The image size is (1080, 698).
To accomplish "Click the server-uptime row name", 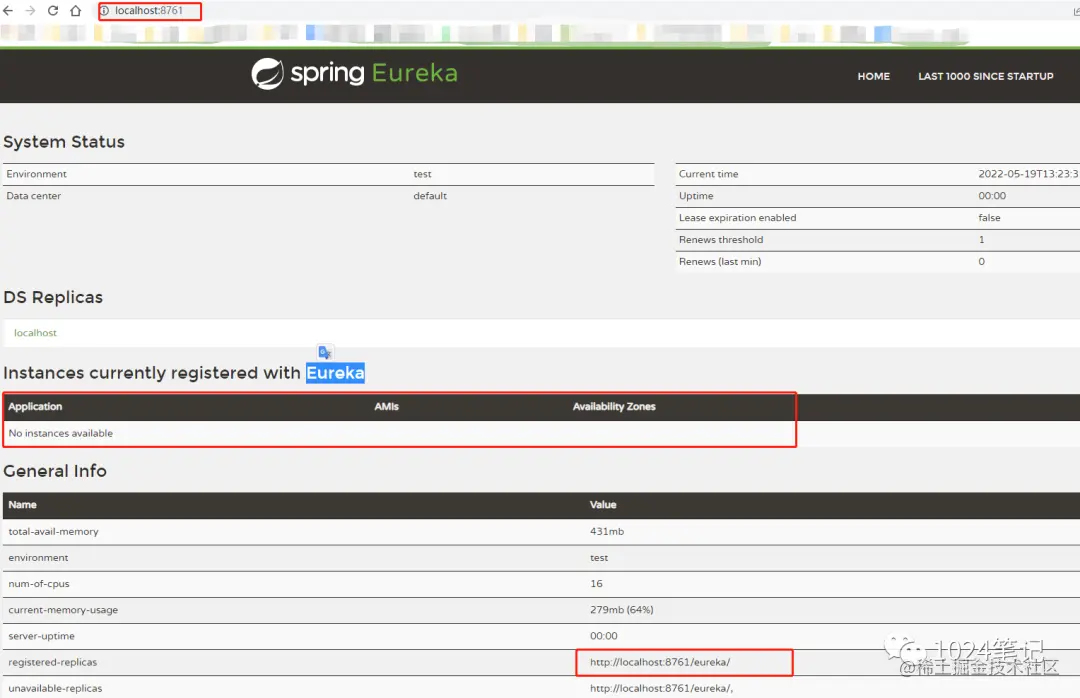I will click(41, 636).
